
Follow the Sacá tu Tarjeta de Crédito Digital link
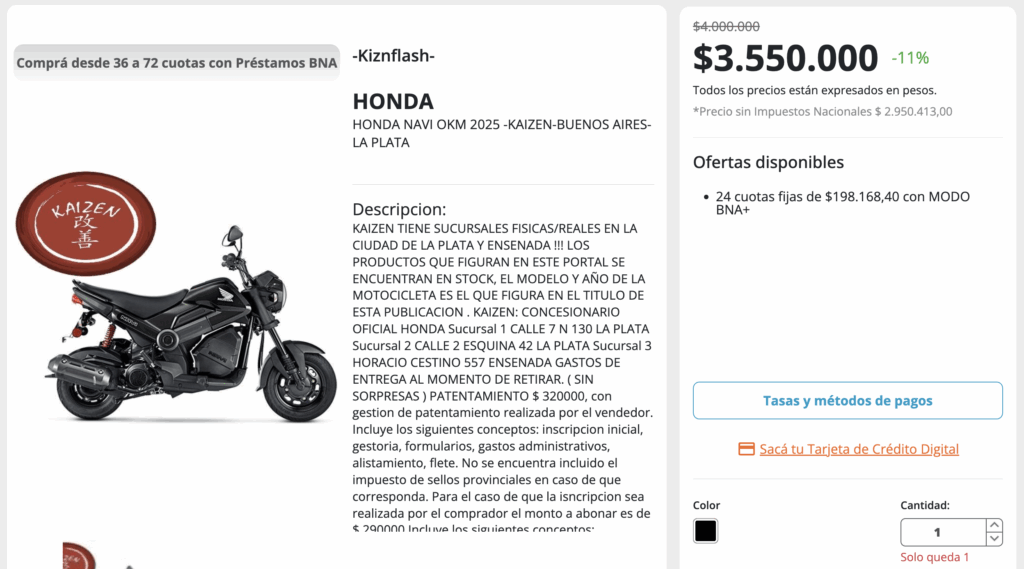[858, 449]
